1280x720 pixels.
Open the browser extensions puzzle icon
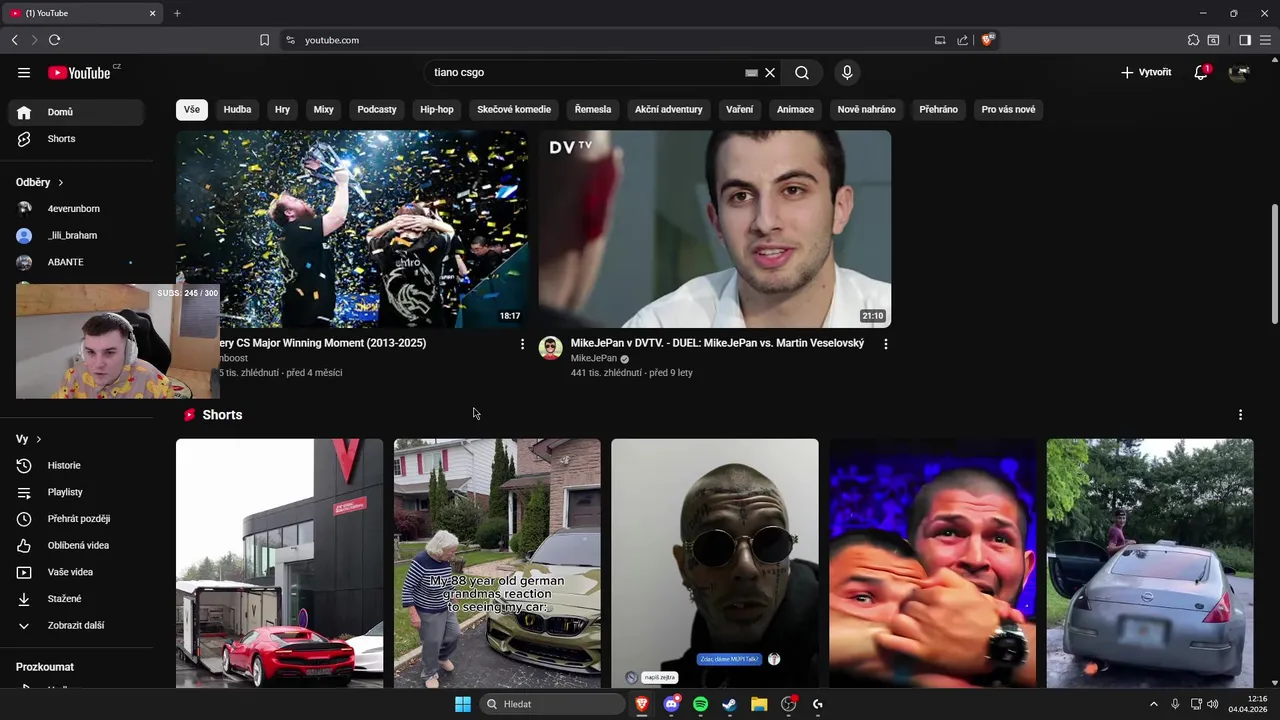[x=1193, y=40]
